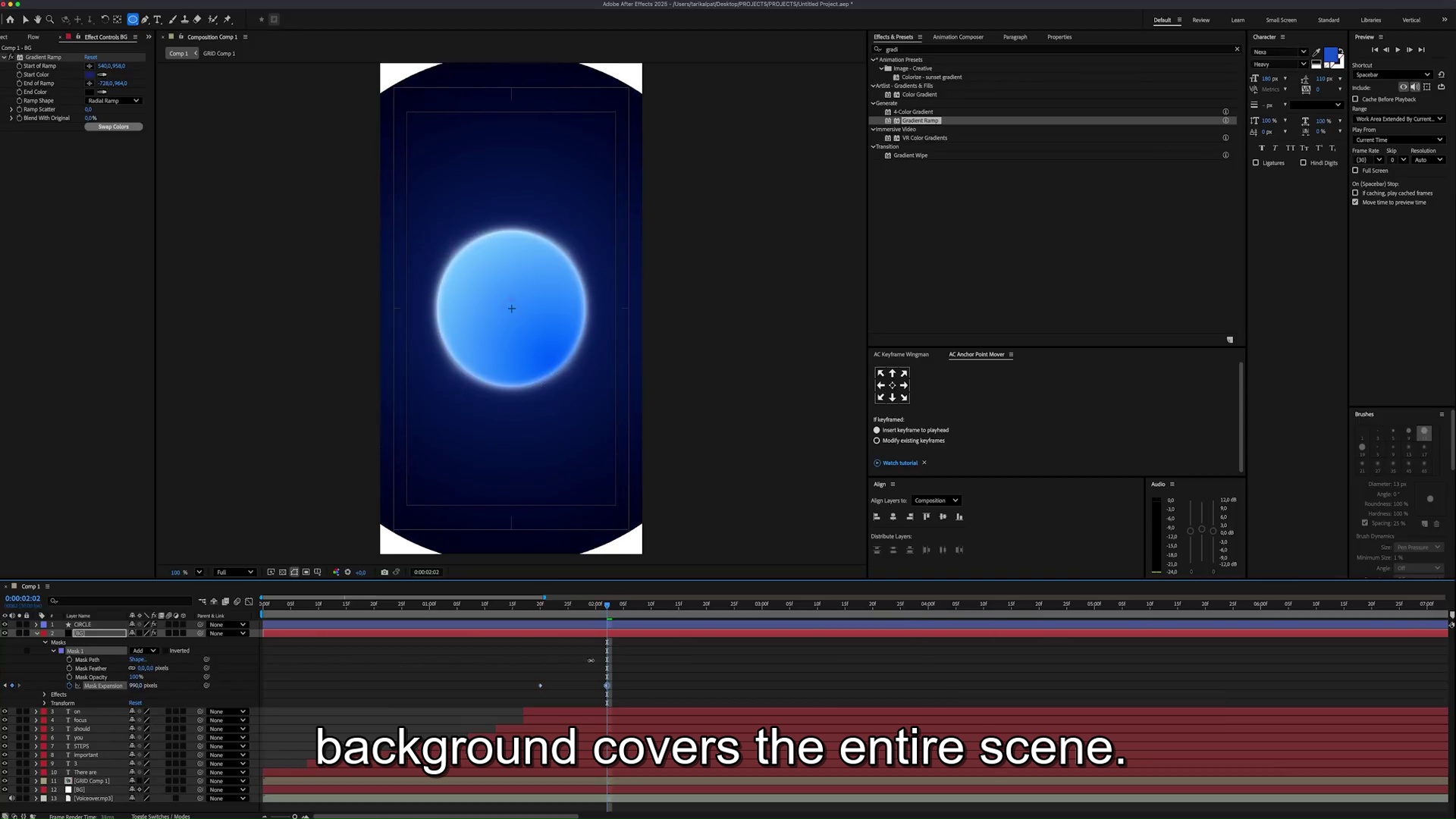
Task: Open the Ramp Shape dropdown
Action: (x=114, y=101)
